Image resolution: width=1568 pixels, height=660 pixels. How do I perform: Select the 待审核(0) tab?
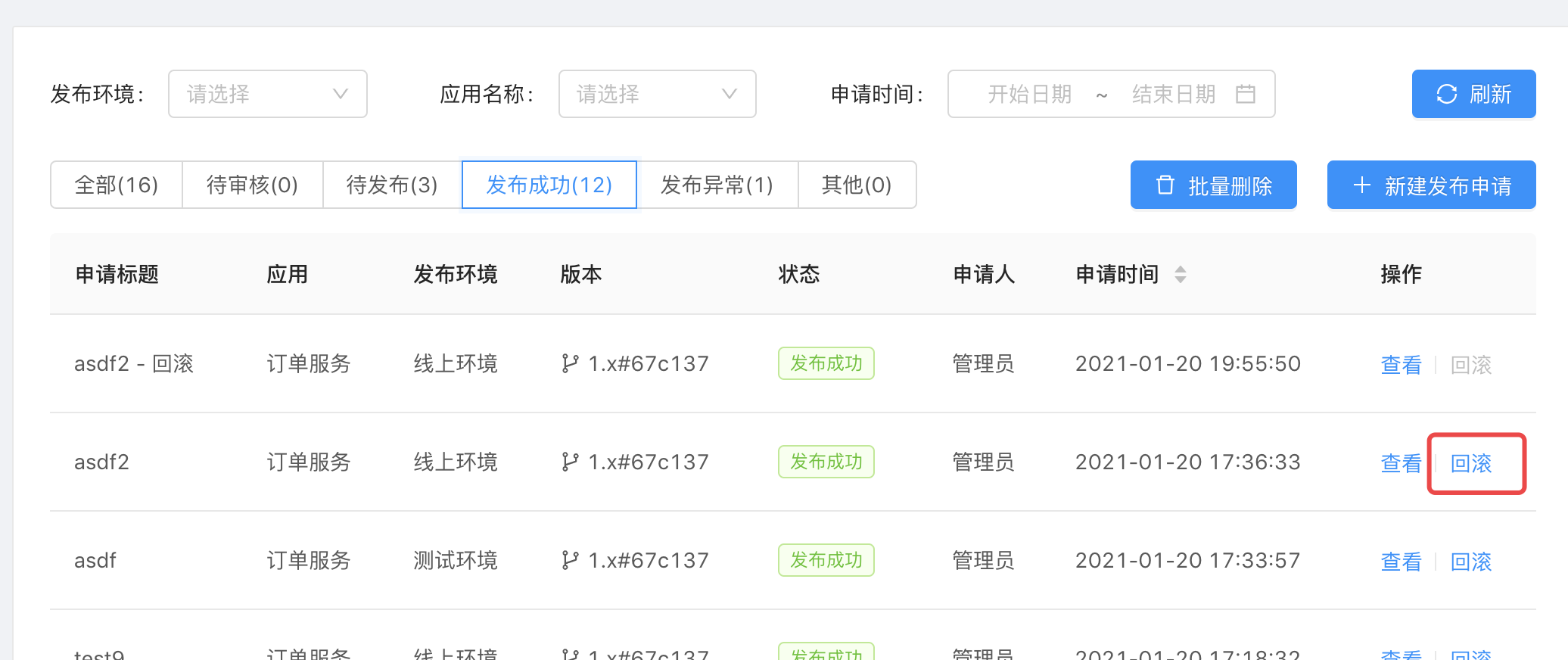coord(253,185)
